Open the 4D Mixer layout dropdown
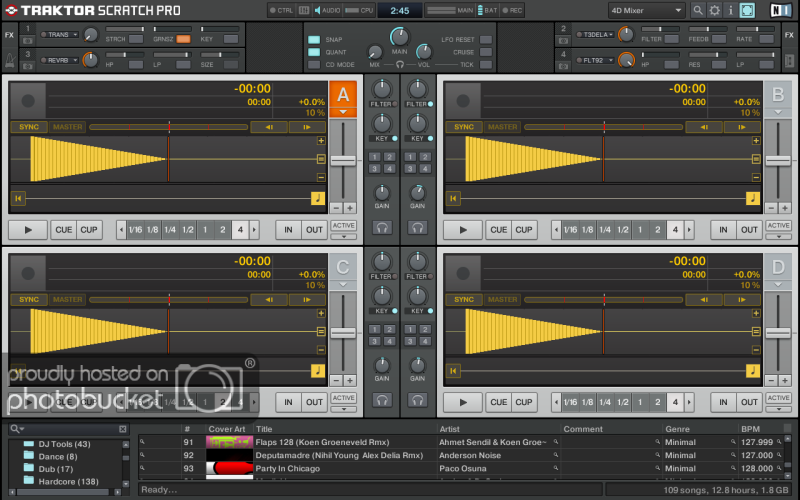The image size is (800, 500). click(646, 10)
